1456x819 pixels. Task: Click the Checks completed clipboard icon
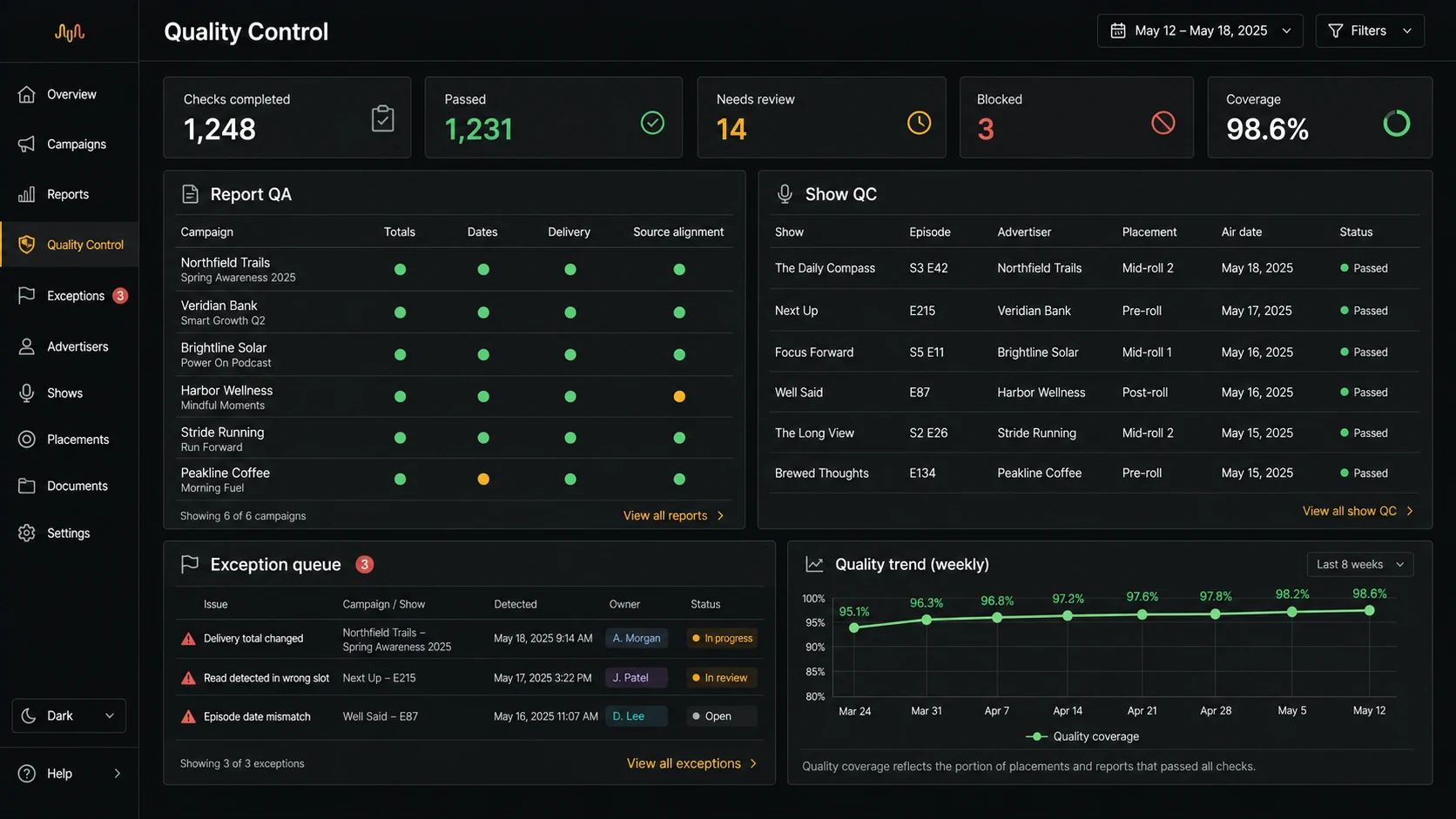(382, 118)
